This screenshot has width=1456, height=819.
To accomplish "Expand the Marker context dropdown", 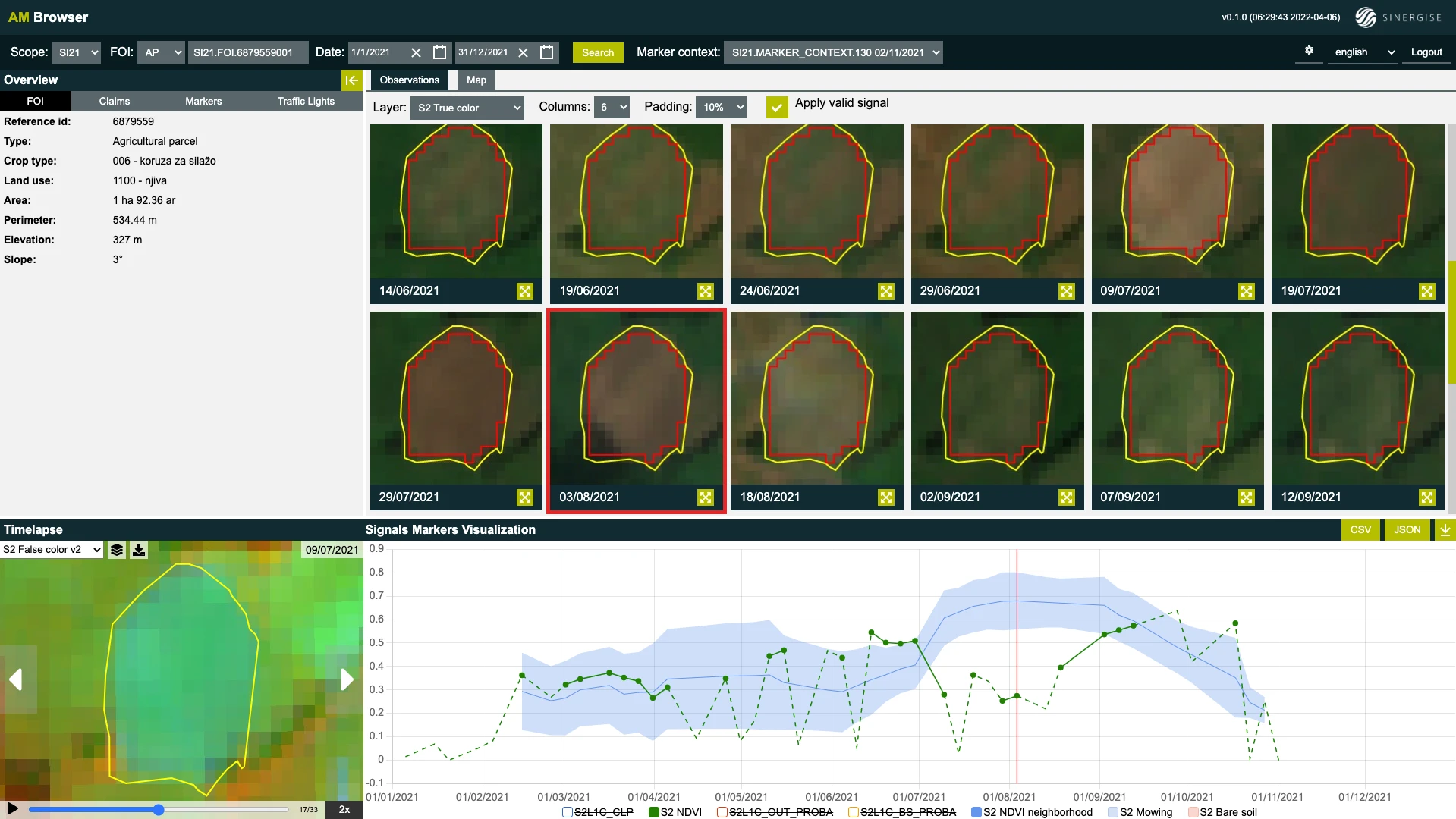I will [833, 52].
